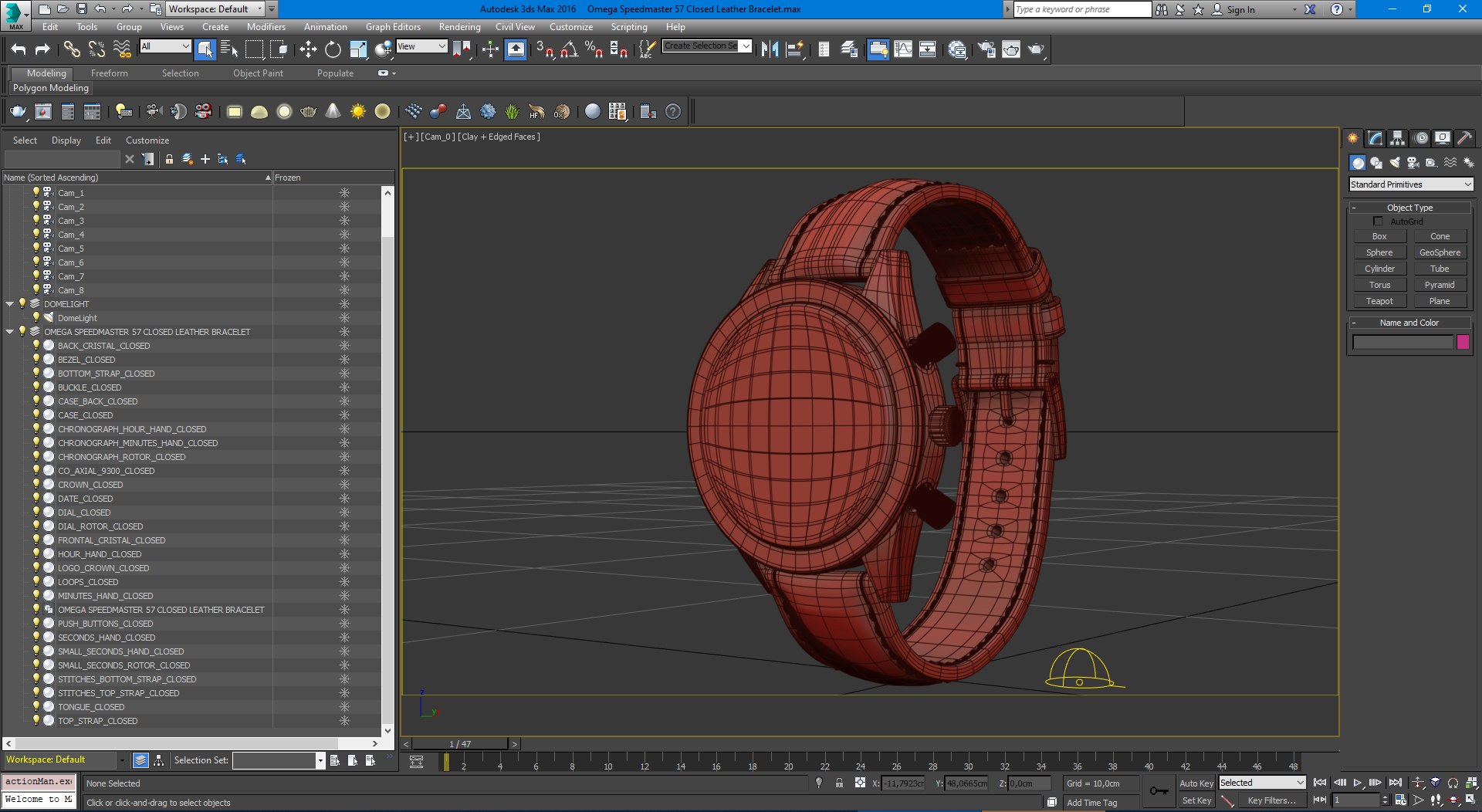Enable the AutoGrid checkbox
This screenshot has width=1482, height=812.
[x=1378, y=222]
